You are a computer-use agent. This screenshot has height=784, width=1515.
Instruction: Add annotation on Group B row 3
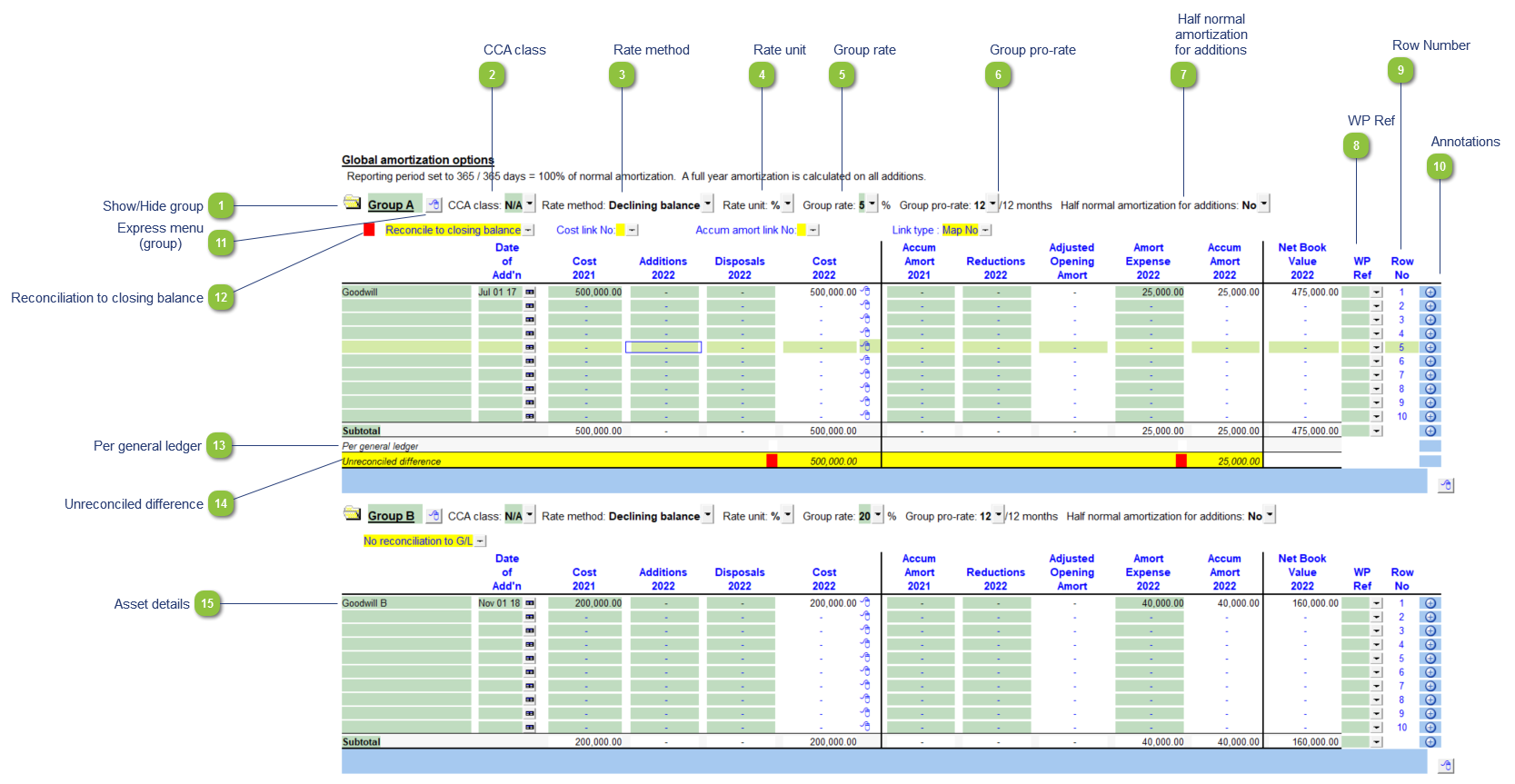1430,630
